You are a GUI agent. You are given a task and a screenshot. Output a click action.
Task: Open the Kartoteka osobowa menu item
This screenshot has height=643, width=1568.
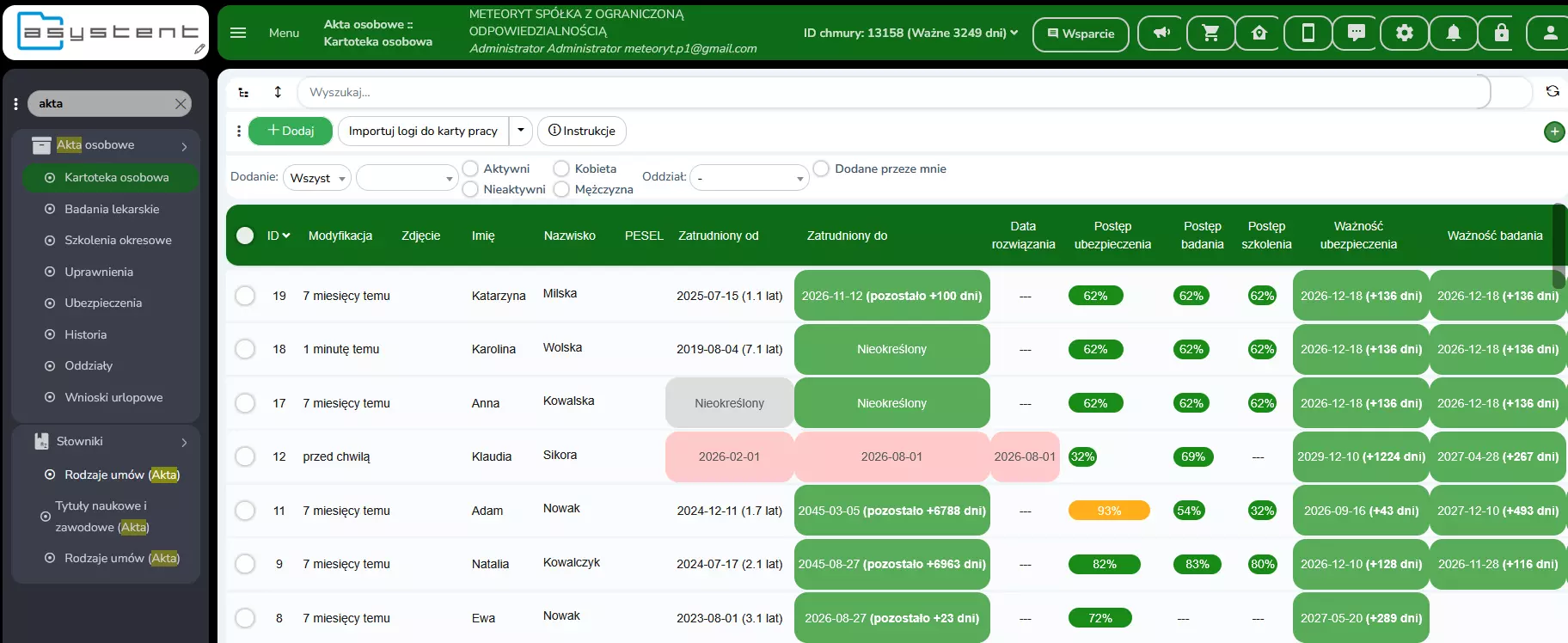[109, 178]
